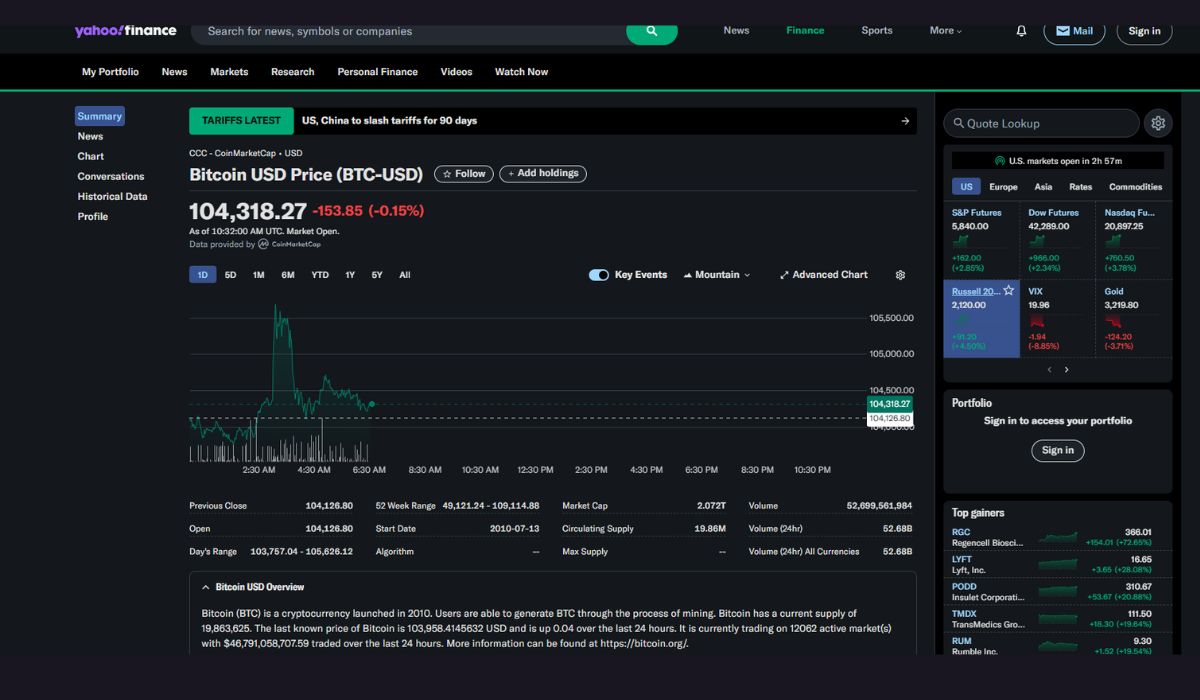Select the YTD chart range

tap(320, 275)
